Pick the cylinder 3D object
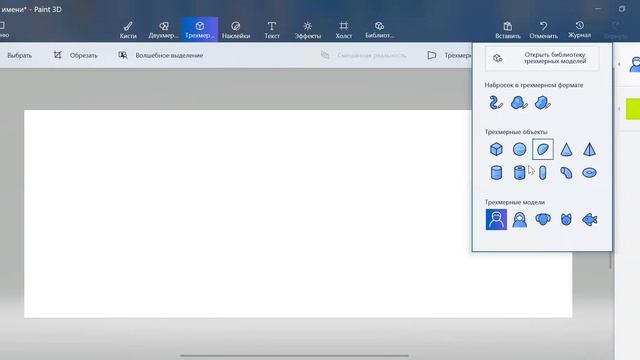The image size is (640, 360). pos(496,173)
